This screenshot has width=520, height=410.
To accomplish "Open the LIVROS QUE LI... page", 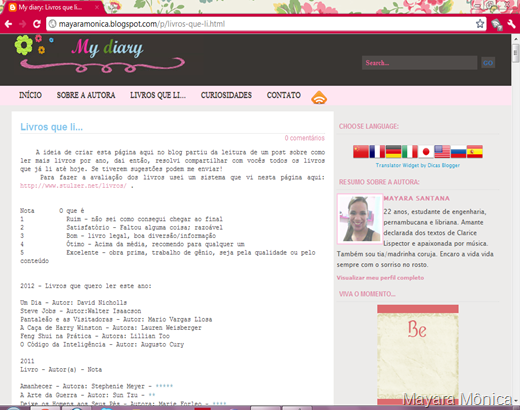I will coord(158,95).
